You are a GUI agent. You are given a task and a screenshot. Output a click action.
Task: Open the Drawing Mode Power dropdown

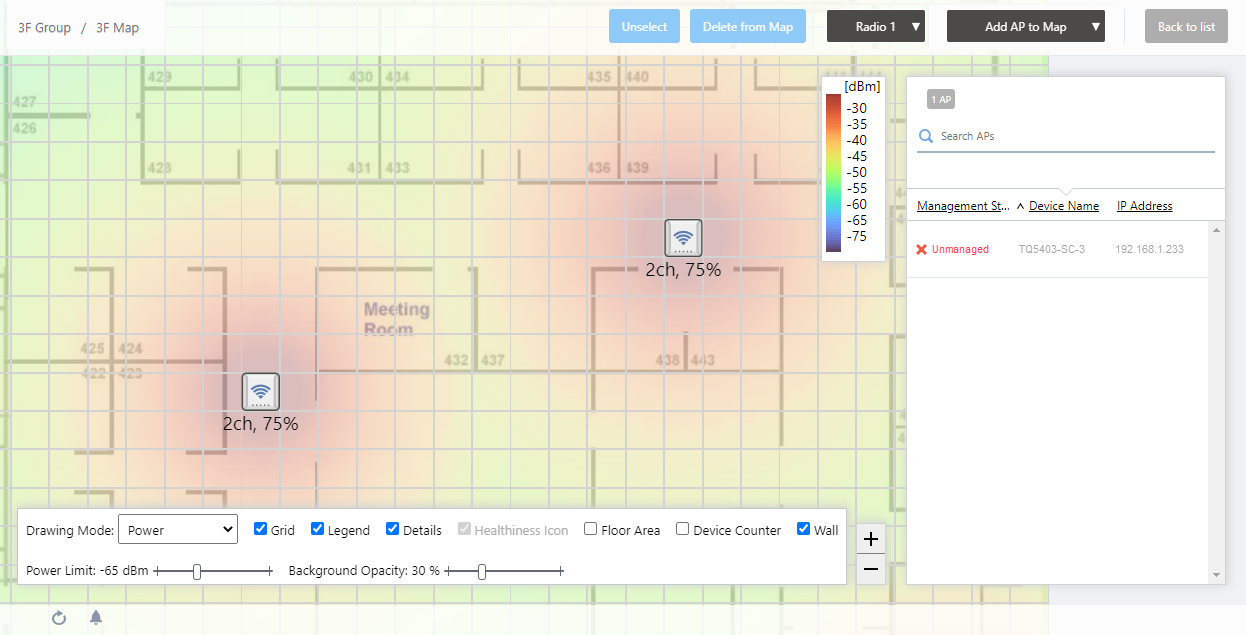(x=178, y=529)
